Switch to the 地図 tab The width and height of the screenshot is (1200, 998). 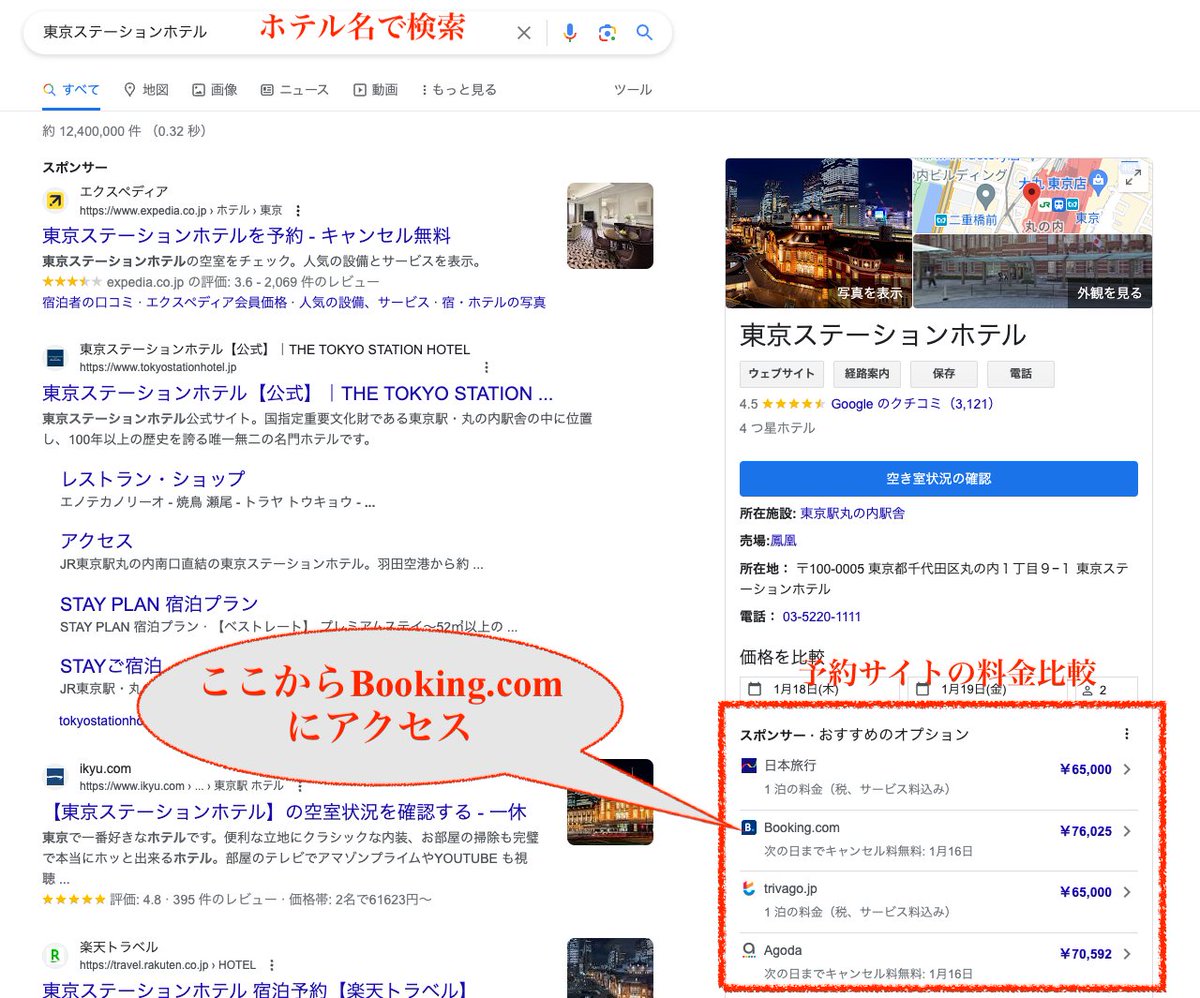146,89
